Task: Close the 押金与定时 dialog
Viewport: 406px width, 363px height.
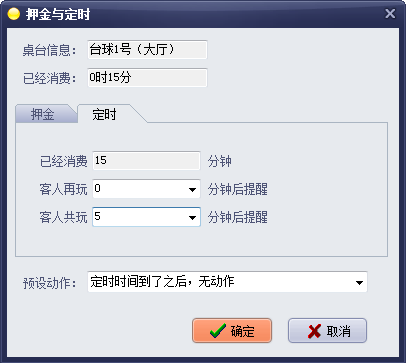Action: tap(390, 14)
